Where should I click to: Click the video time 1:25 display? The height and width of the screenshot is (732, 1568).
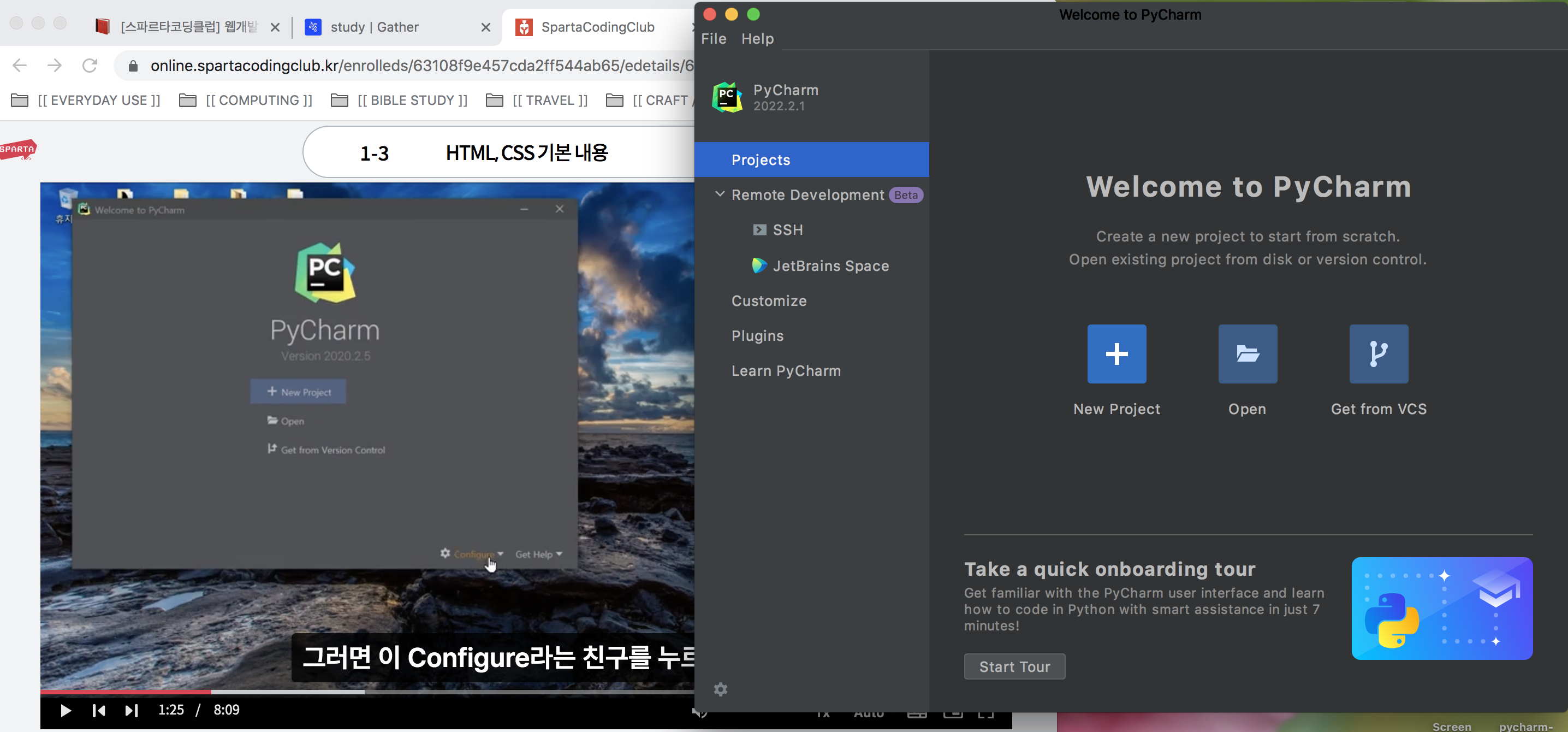[170, 710]
